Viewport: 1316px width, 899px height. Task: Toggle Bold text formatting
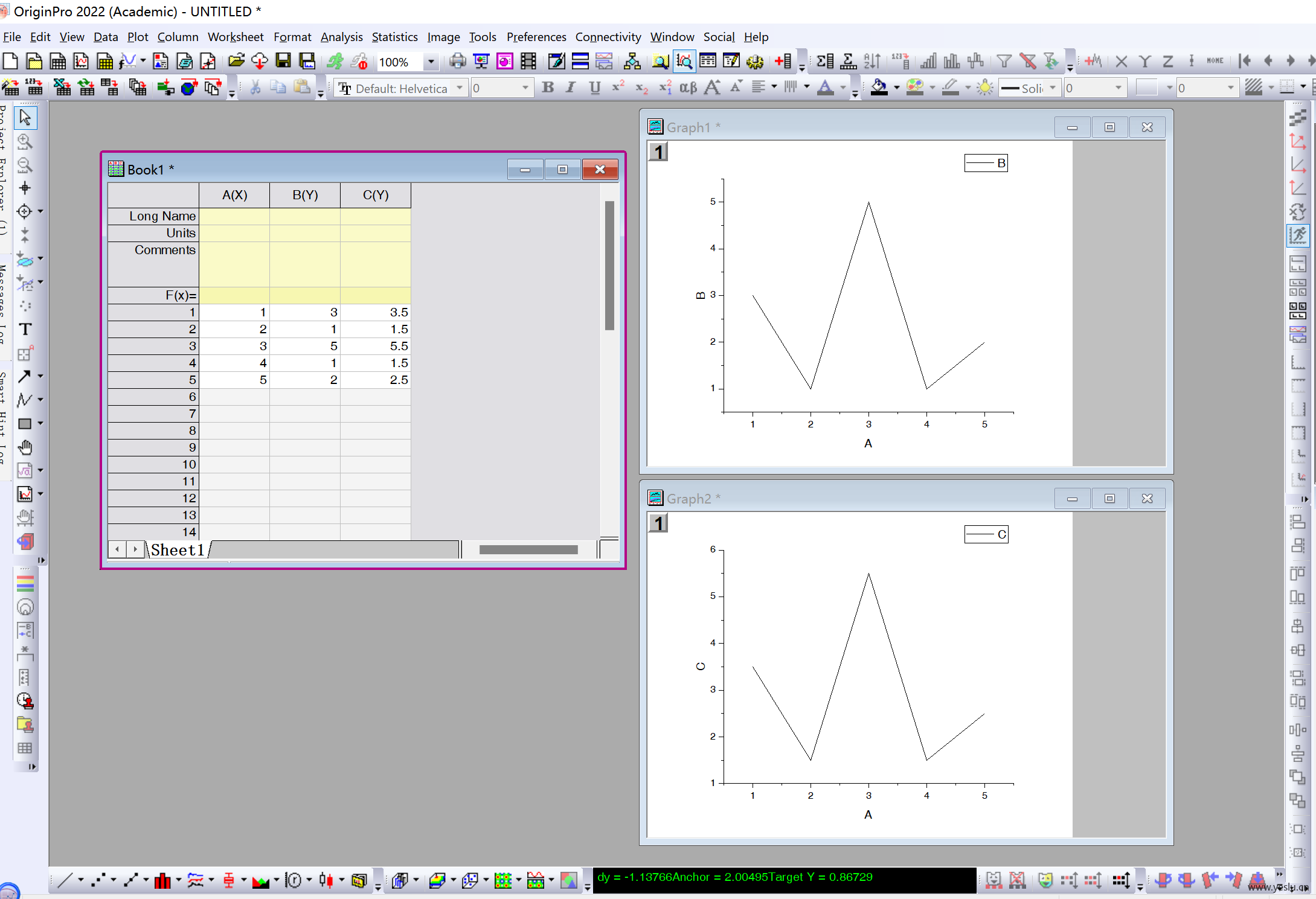pyautogui.click(x=548, y=88)
